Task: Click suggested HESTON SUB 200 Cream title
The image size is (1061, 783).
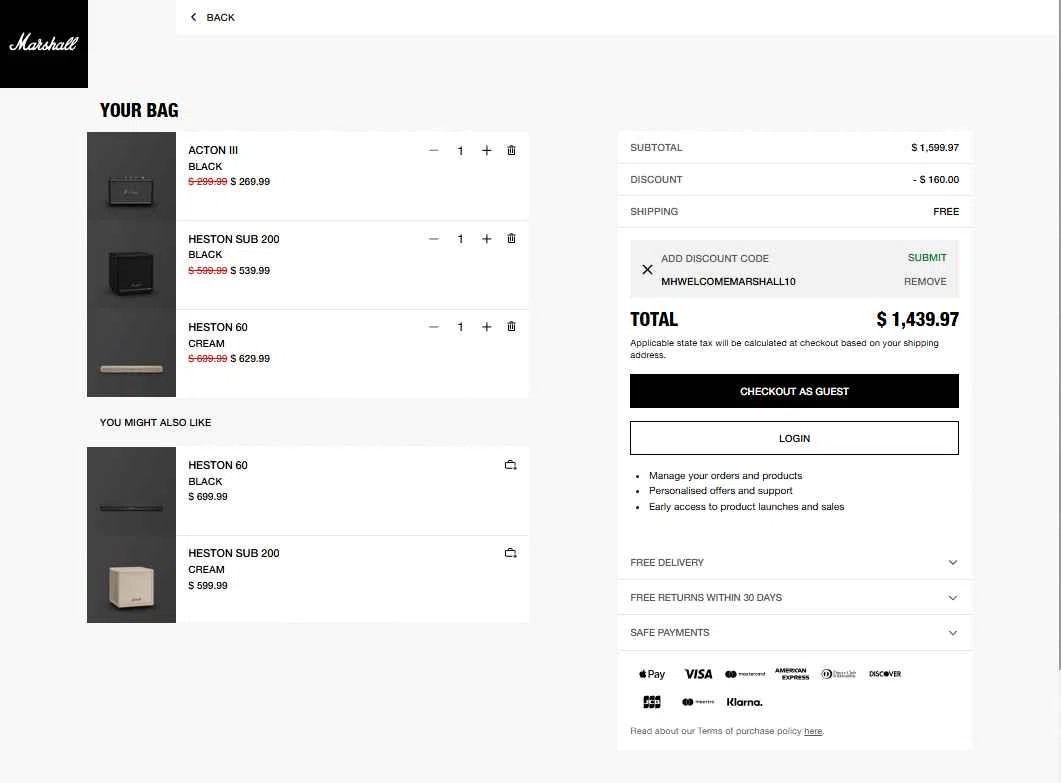Action: coord(233,553)
